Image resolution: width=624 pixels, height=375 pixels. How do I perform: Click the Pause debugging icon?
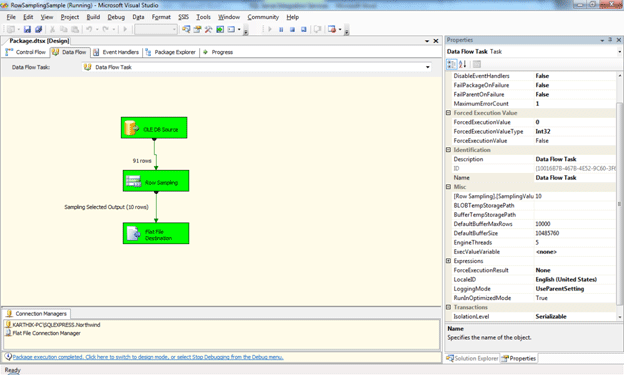(x=281, y=29)
